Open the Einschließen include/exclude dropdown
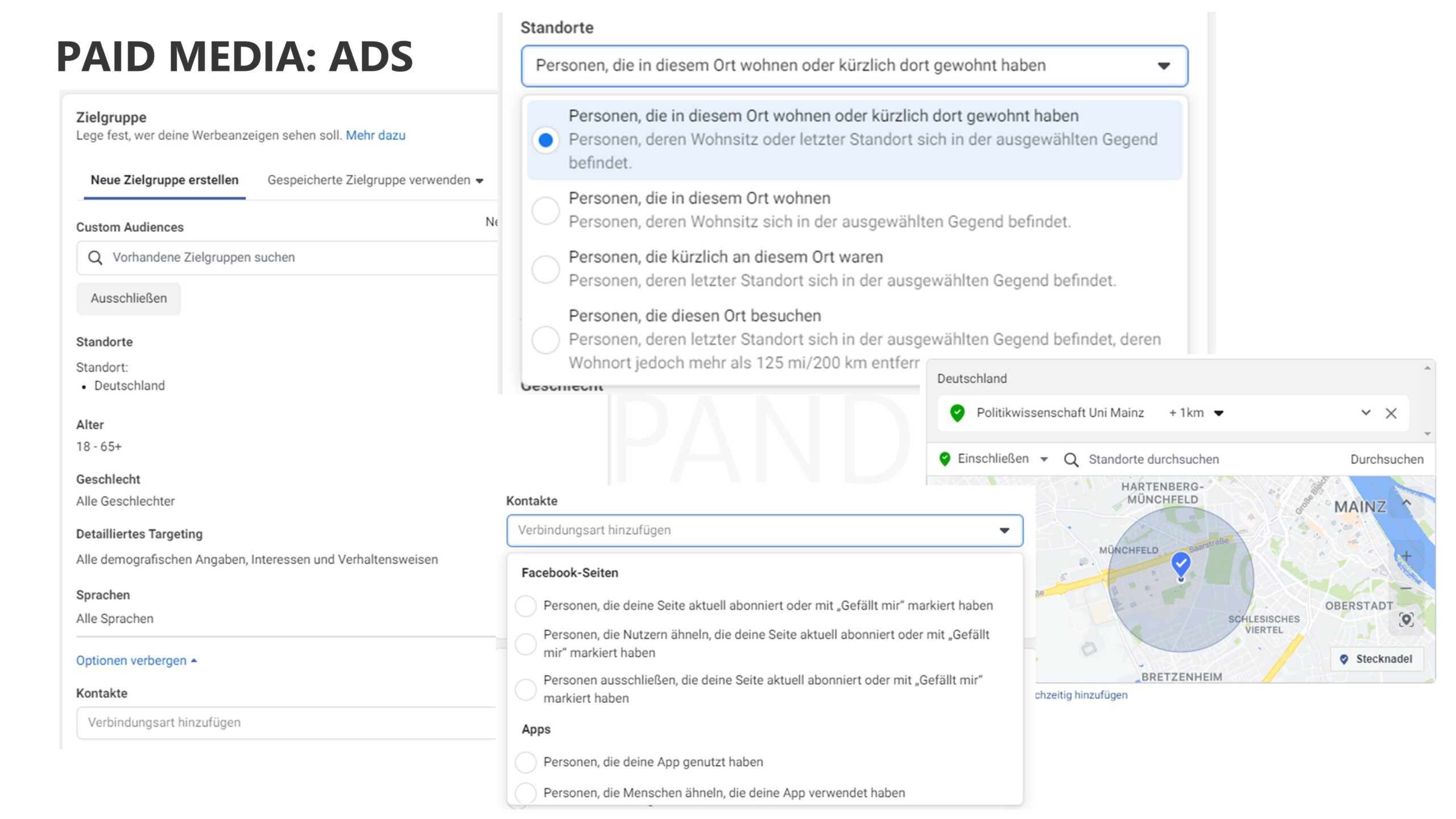1456x819 pixels. tap(993, 459)
